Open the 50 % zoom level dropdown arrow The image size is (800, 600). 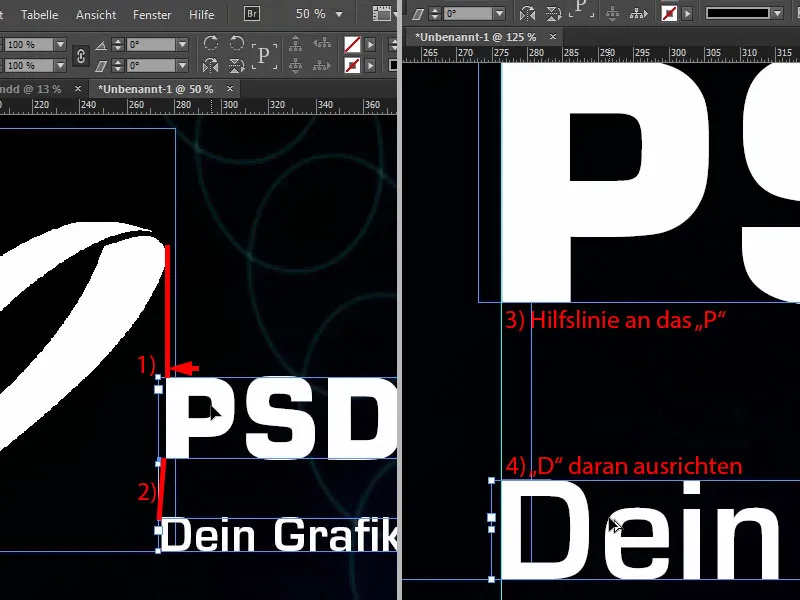click(x=339, y=14)
